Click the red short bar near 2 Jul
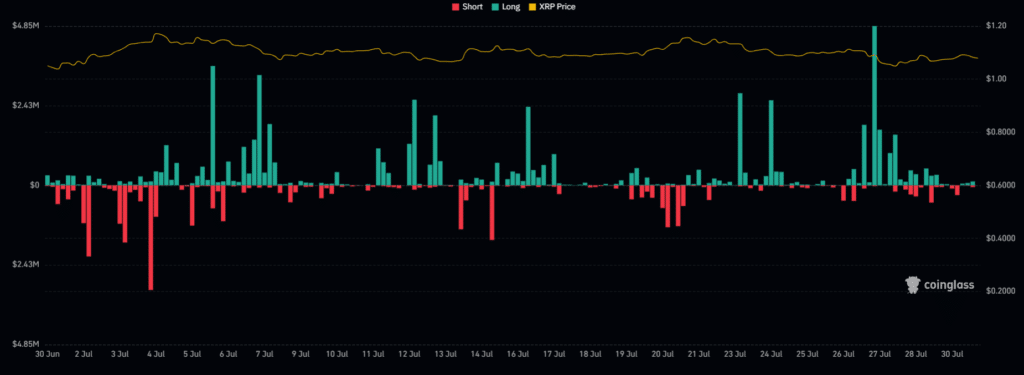 click(89, 221)
